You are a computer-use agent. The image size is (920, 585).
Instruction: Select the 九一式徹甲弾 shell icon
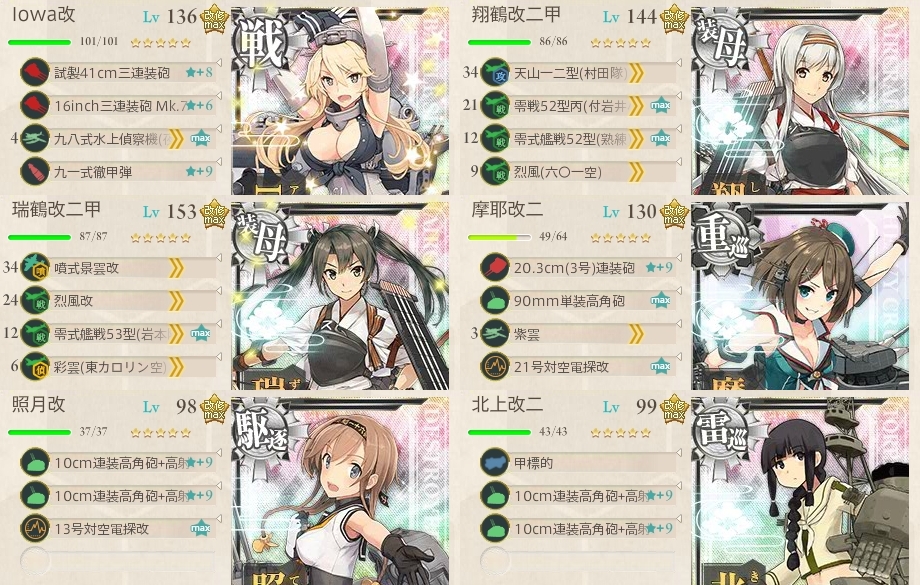pos(35,172)
